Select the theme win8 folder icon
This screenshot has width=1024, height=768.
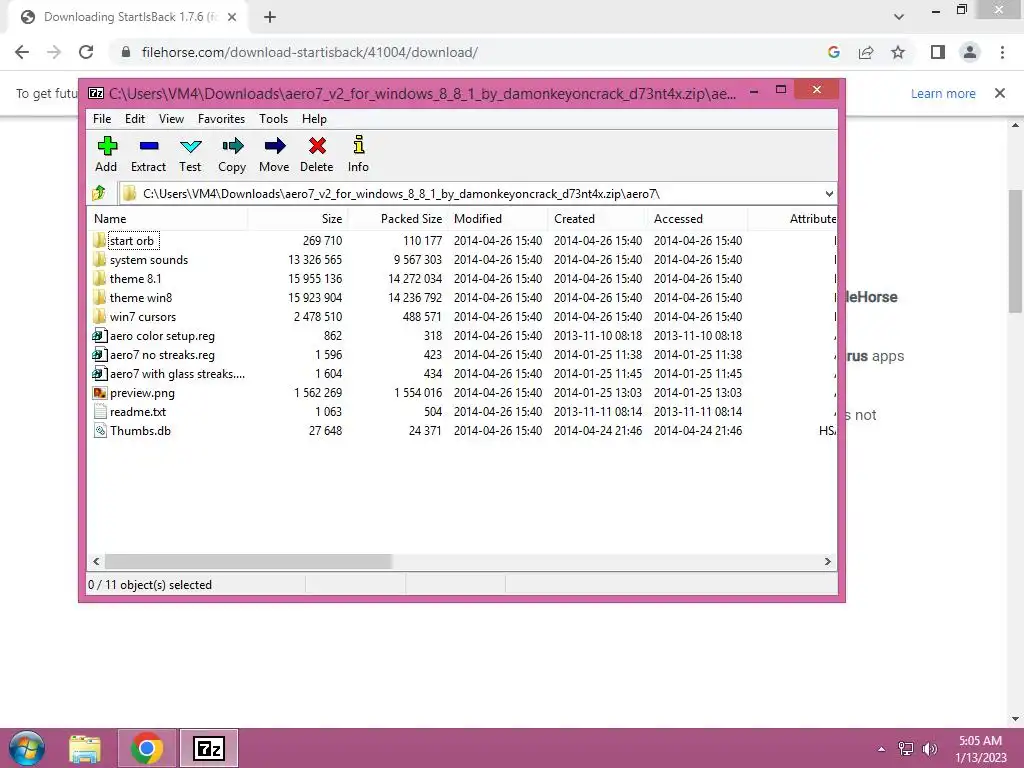(99, 297)
